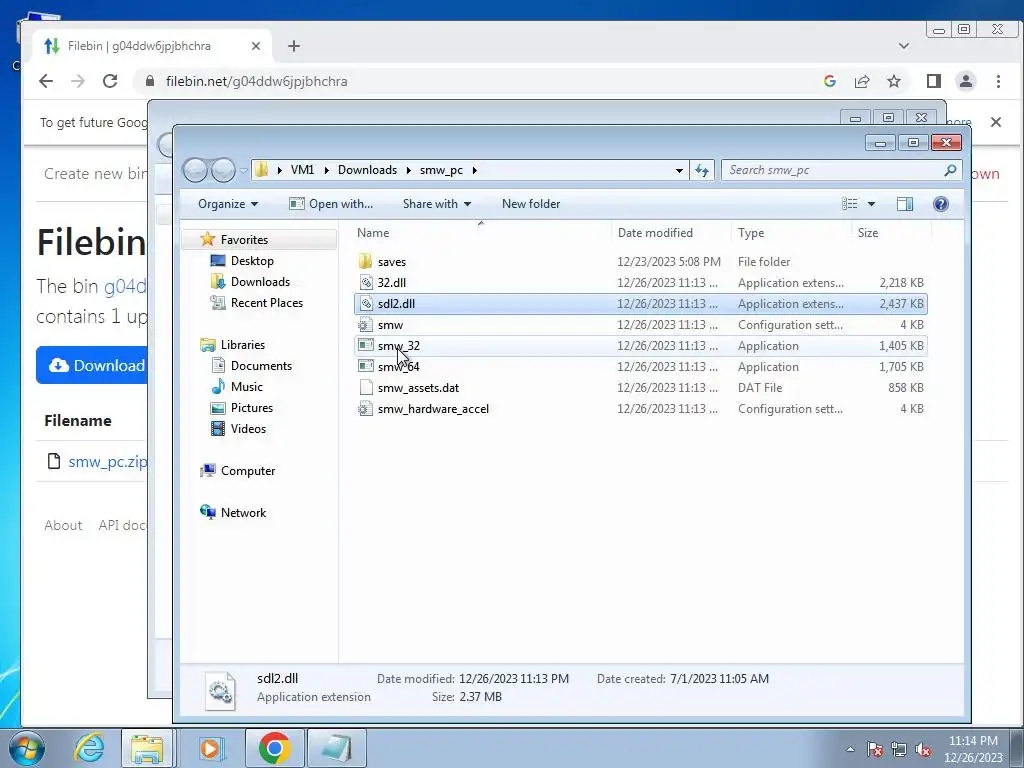Select the smw configuration file
The height and width of the screenshot is (768, 1024).
click(390, 325)
